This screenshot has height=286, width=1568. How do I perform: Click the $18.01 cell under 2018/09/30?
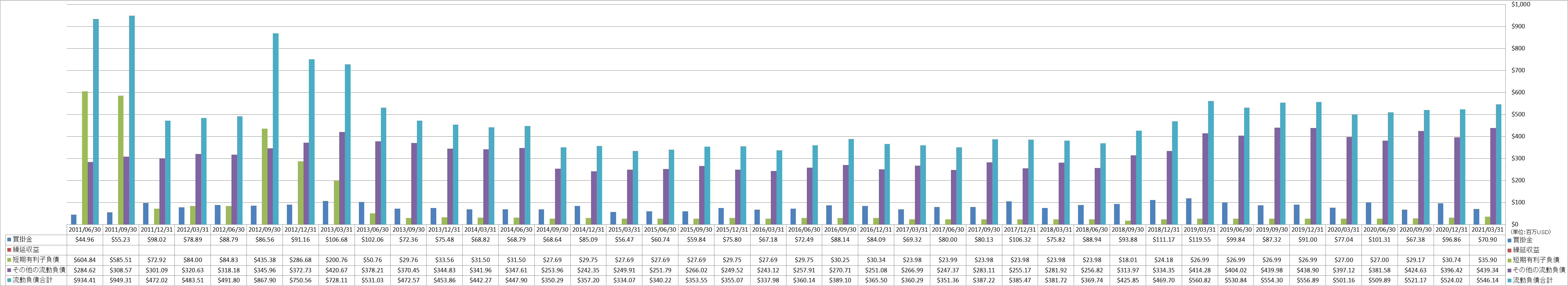pyautogui.click(x=1128, y=260)
